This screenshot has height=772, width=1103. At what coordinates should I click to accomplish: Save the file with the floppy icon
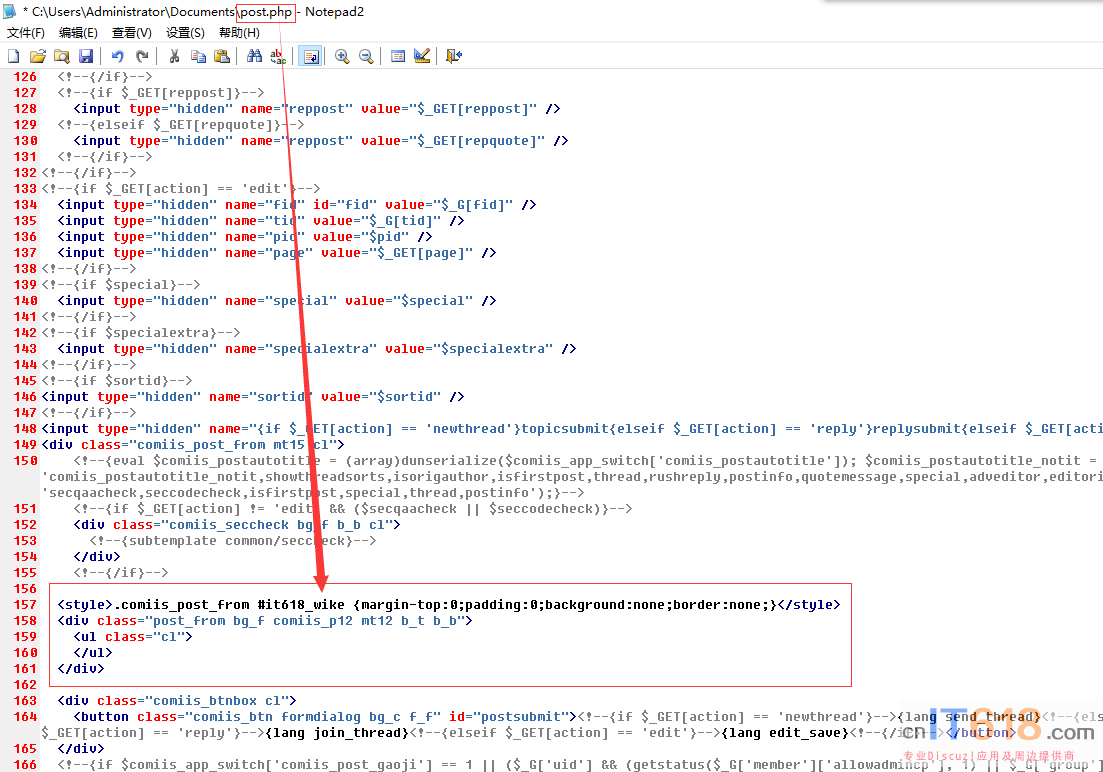point(86,56)
